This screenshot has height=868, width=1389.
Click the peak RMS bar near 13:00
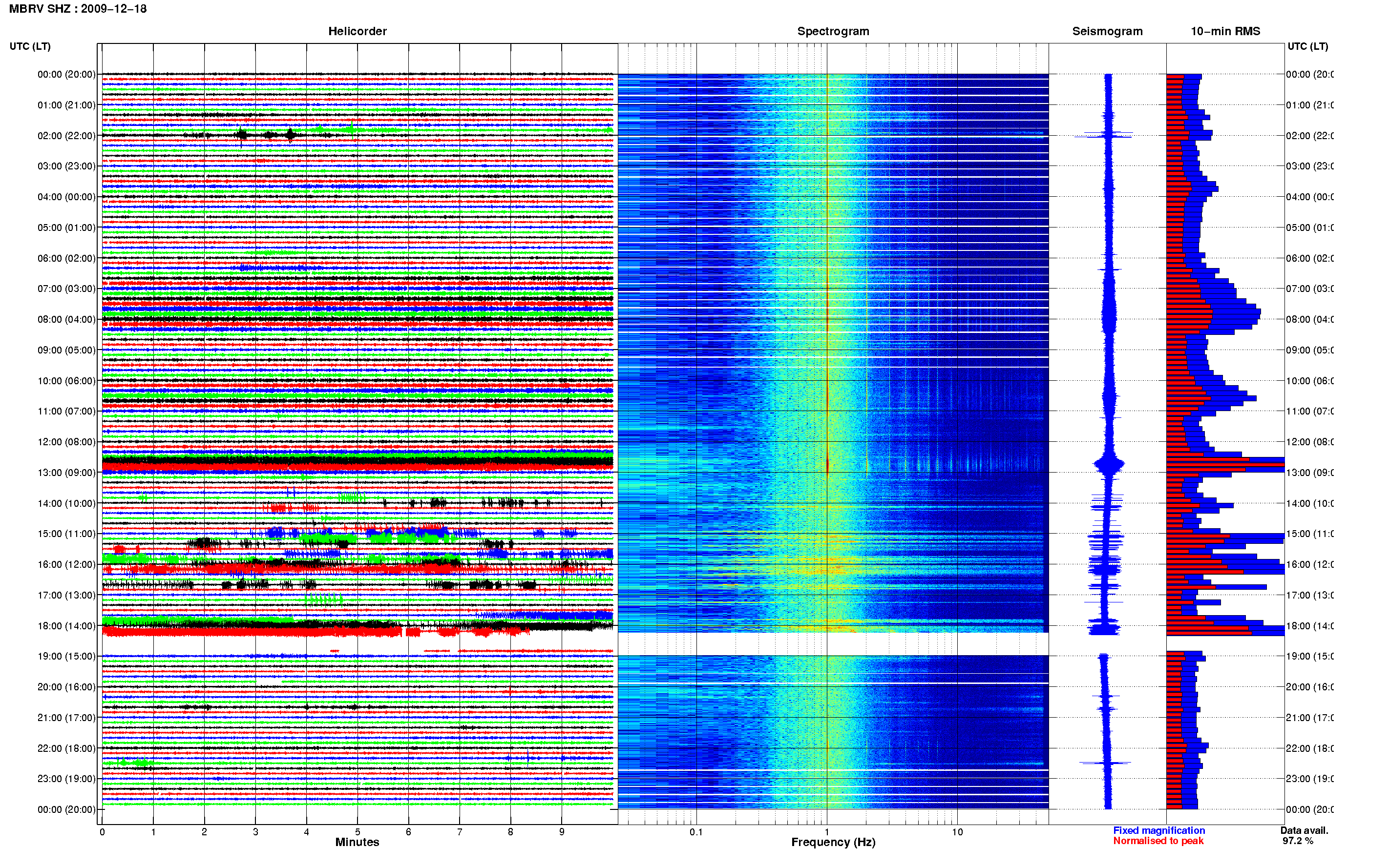1225,464
